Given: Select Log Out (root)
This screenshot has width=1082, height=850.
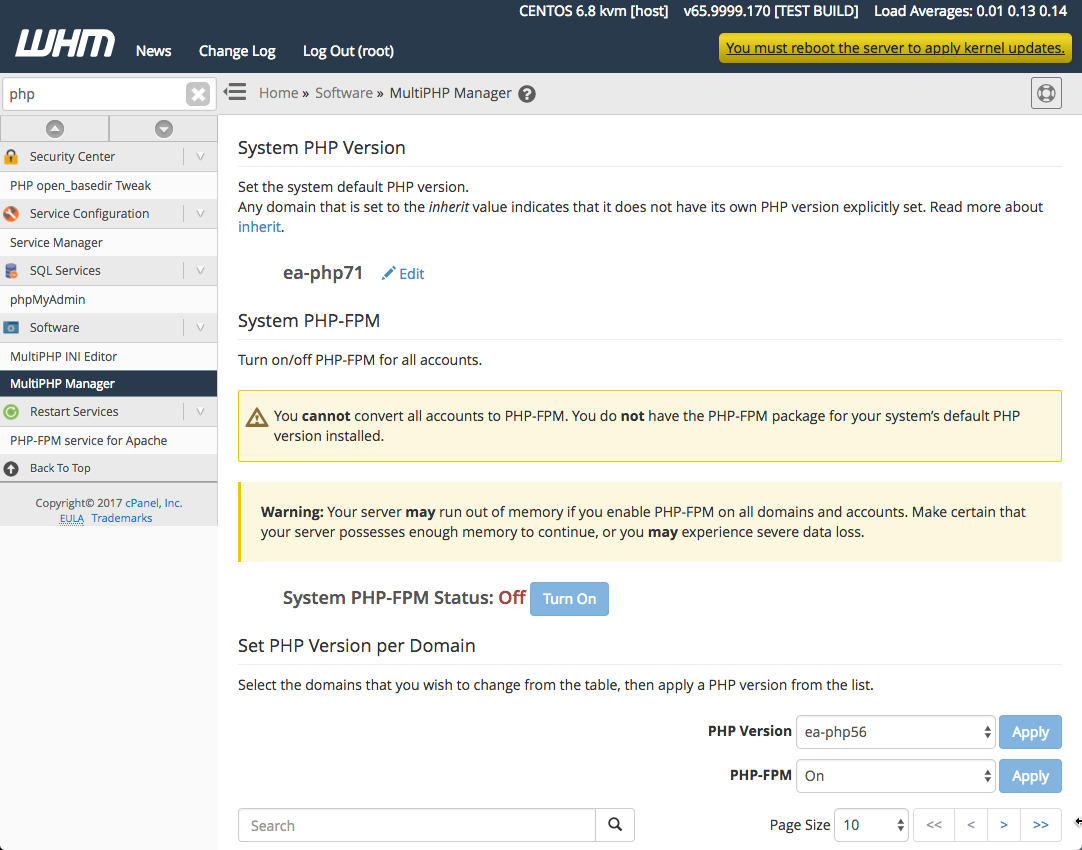Looking at the screenshot, I should (348, 51).
